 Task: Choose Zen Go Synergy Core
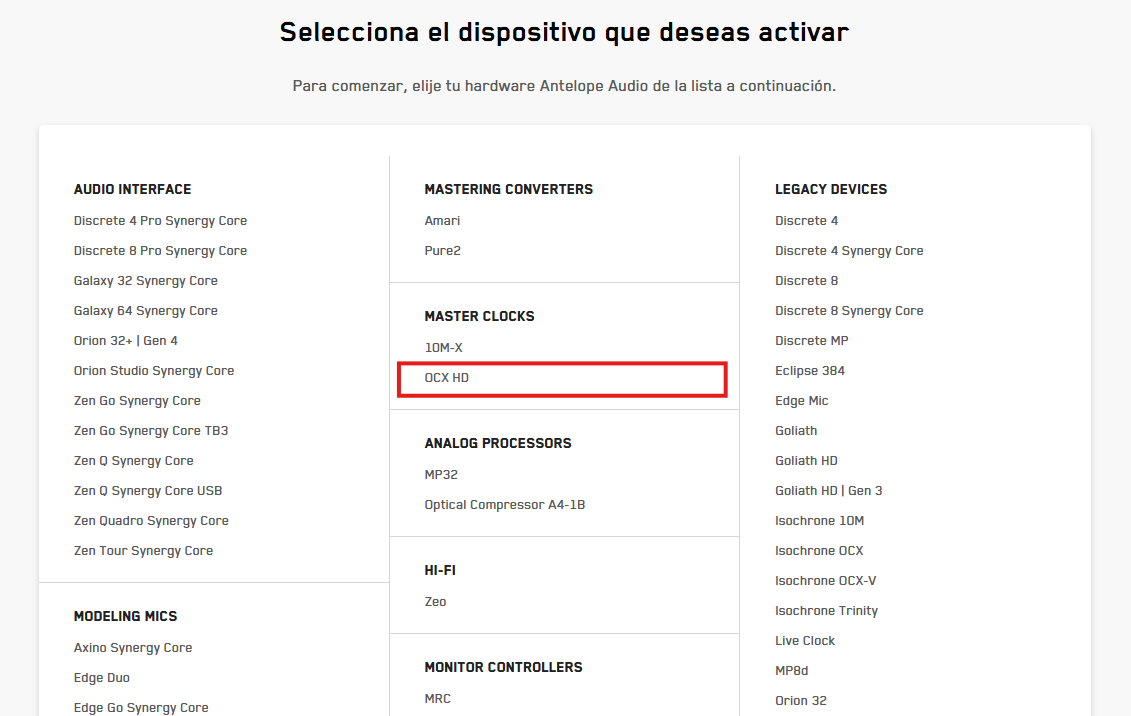tap(137, 401)
